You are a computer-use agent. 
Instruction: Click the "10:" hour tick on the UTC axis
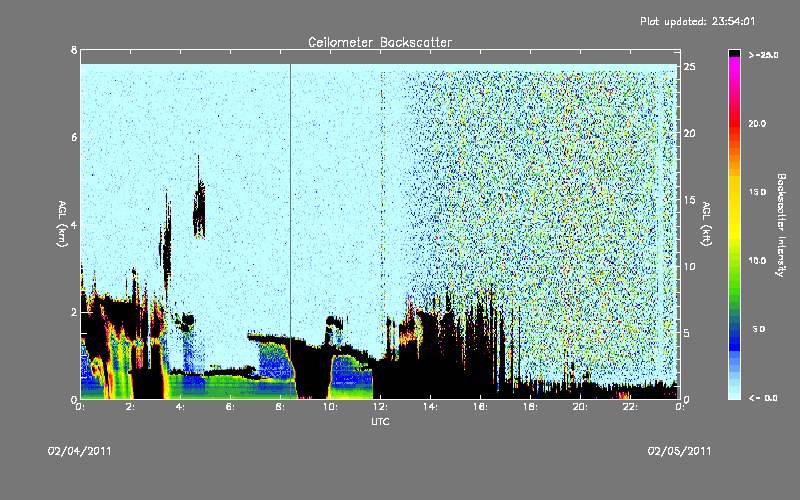click(330, 407)
